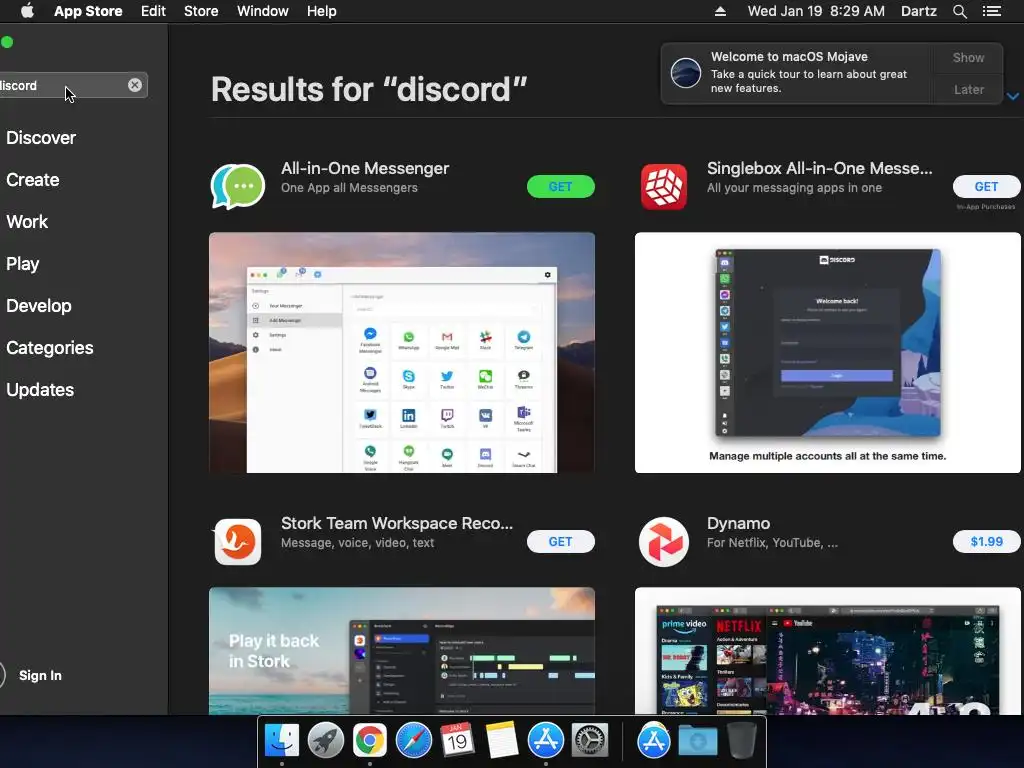This screenshot has width=1024, height=768.
Task: Go to Updates in sidebar
Action: tap(40, 390)
